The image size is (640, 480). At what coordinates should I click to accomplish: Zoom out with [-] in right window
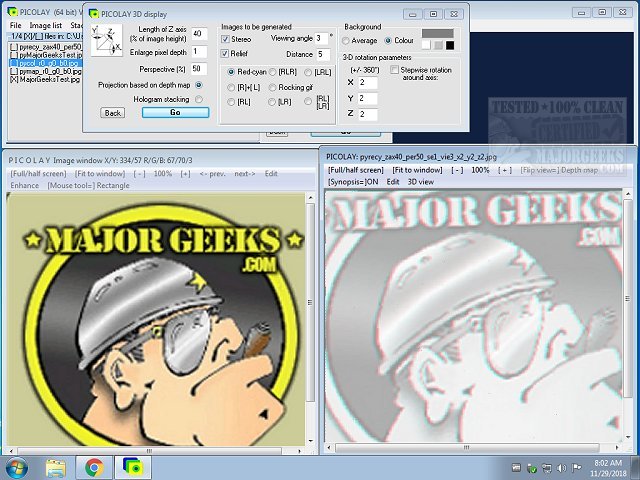click(457, 170)
